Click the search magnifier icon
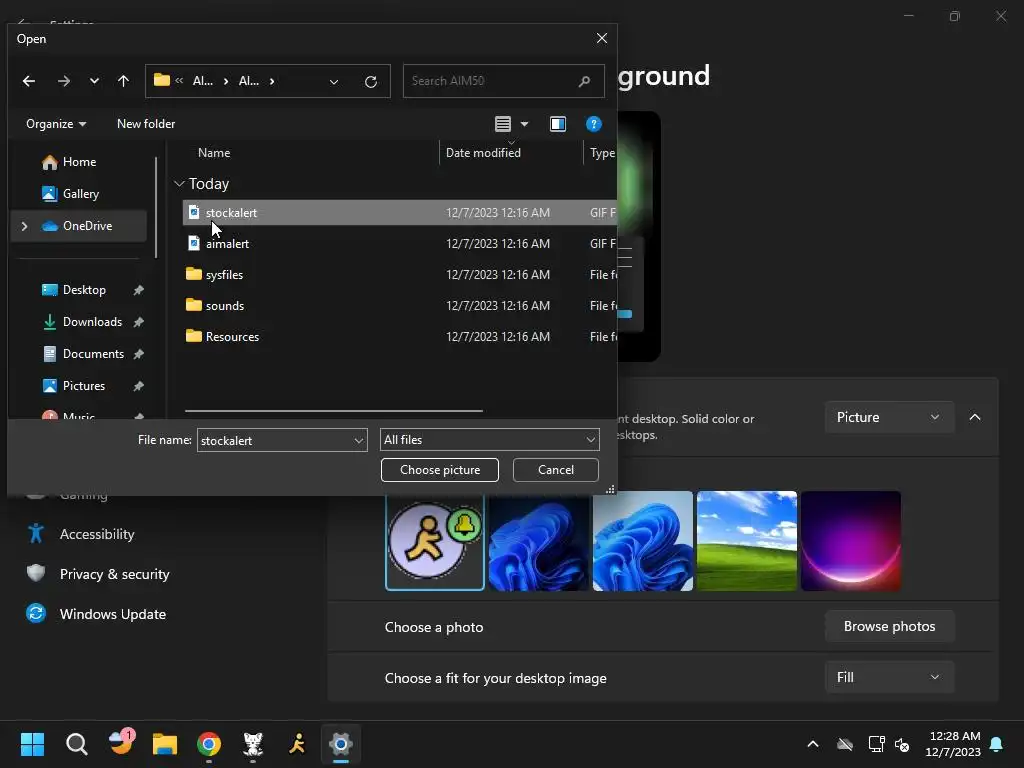The width and height of the screenshot is (1024, 768). pyautogui.click(x=584, y=81)
